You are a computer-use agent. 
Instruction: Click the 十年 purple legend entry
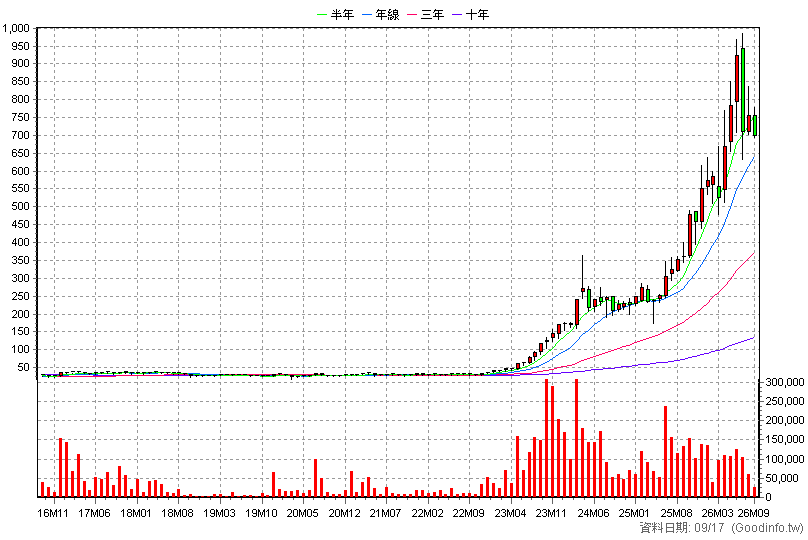[x=471, y=14]
